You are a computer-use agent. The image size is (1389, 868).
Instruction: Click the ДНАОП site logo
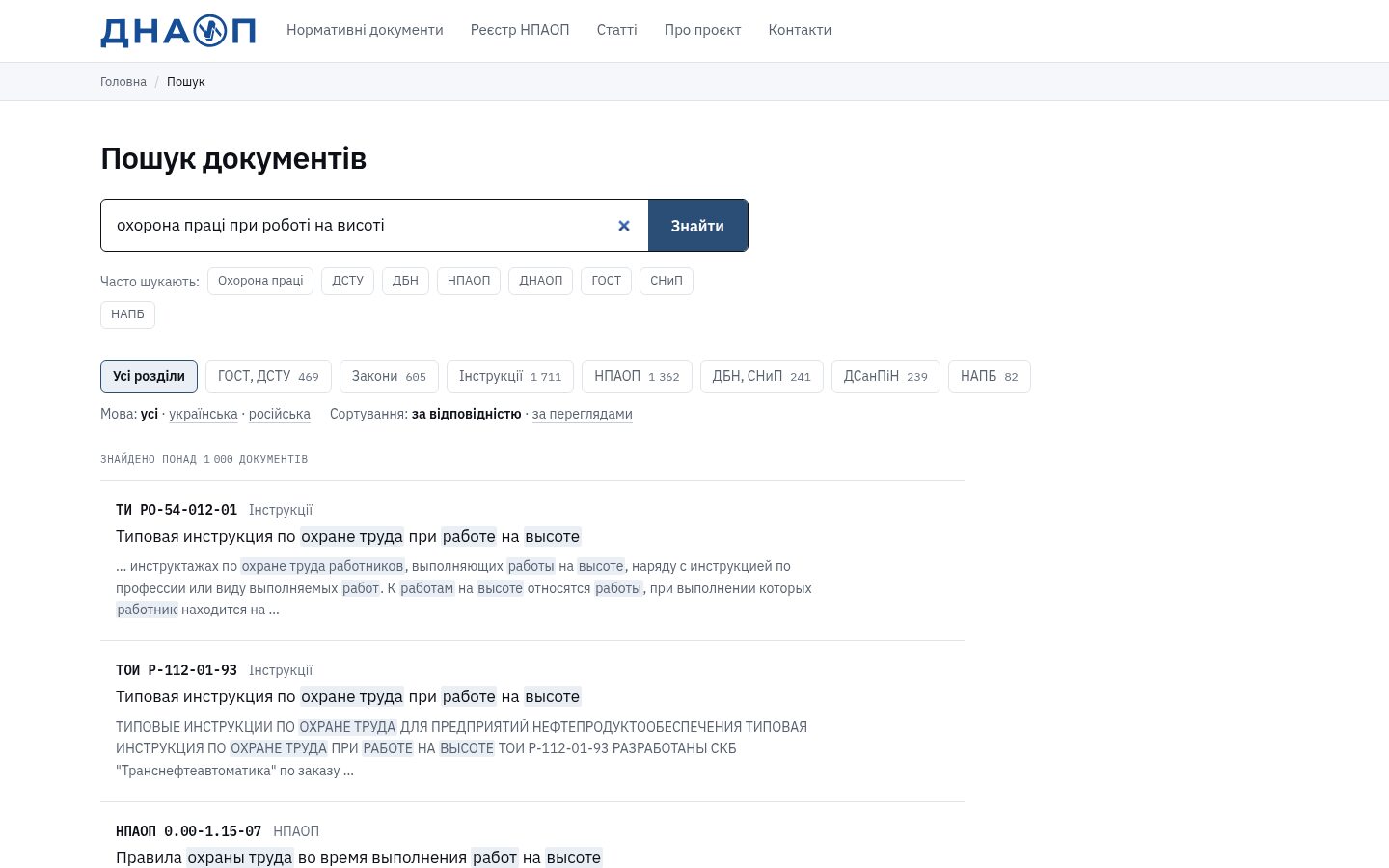point(177,31)
